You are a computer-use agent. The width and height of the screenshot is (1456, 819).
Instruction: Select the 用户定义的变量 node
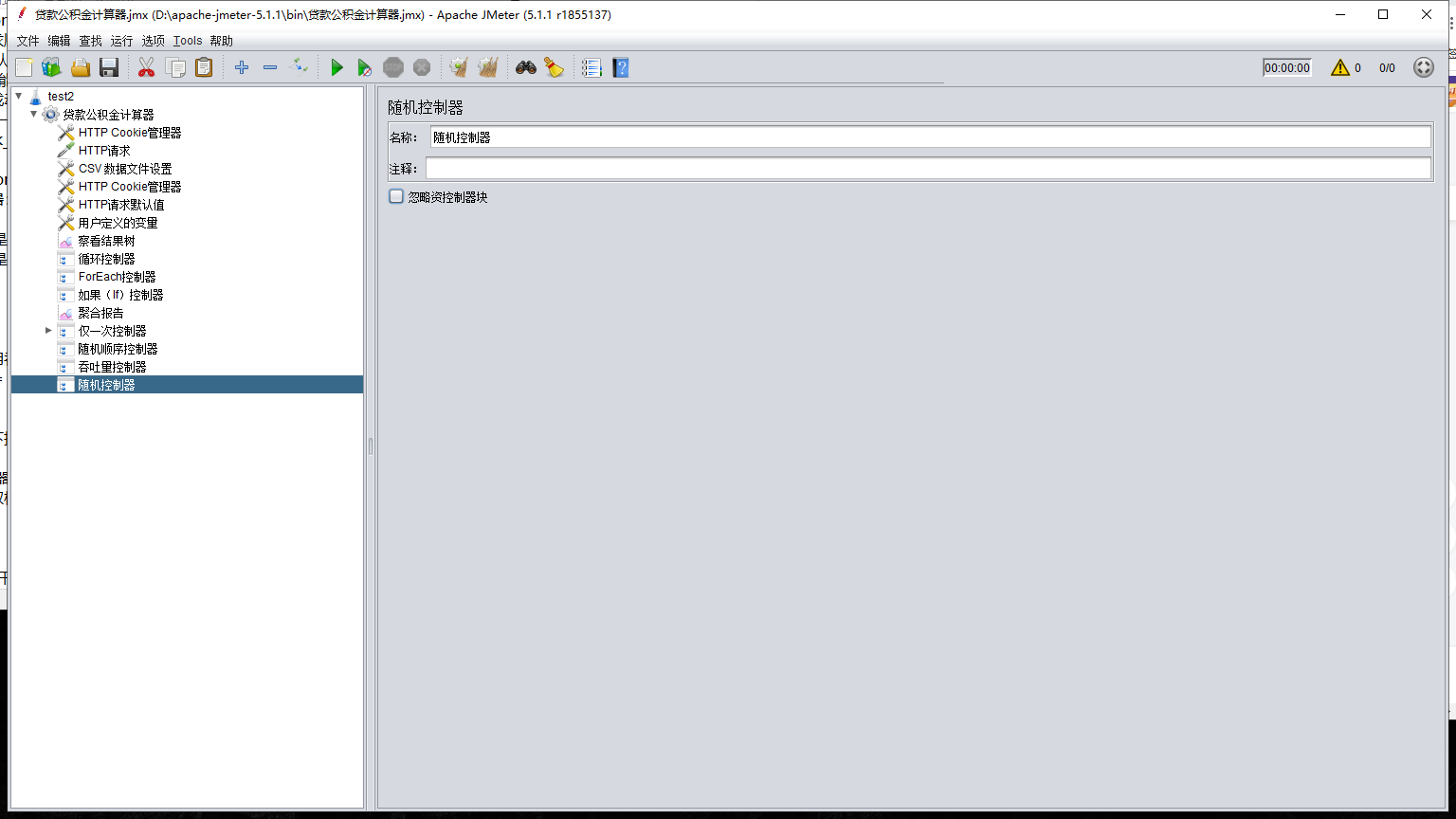118,223
